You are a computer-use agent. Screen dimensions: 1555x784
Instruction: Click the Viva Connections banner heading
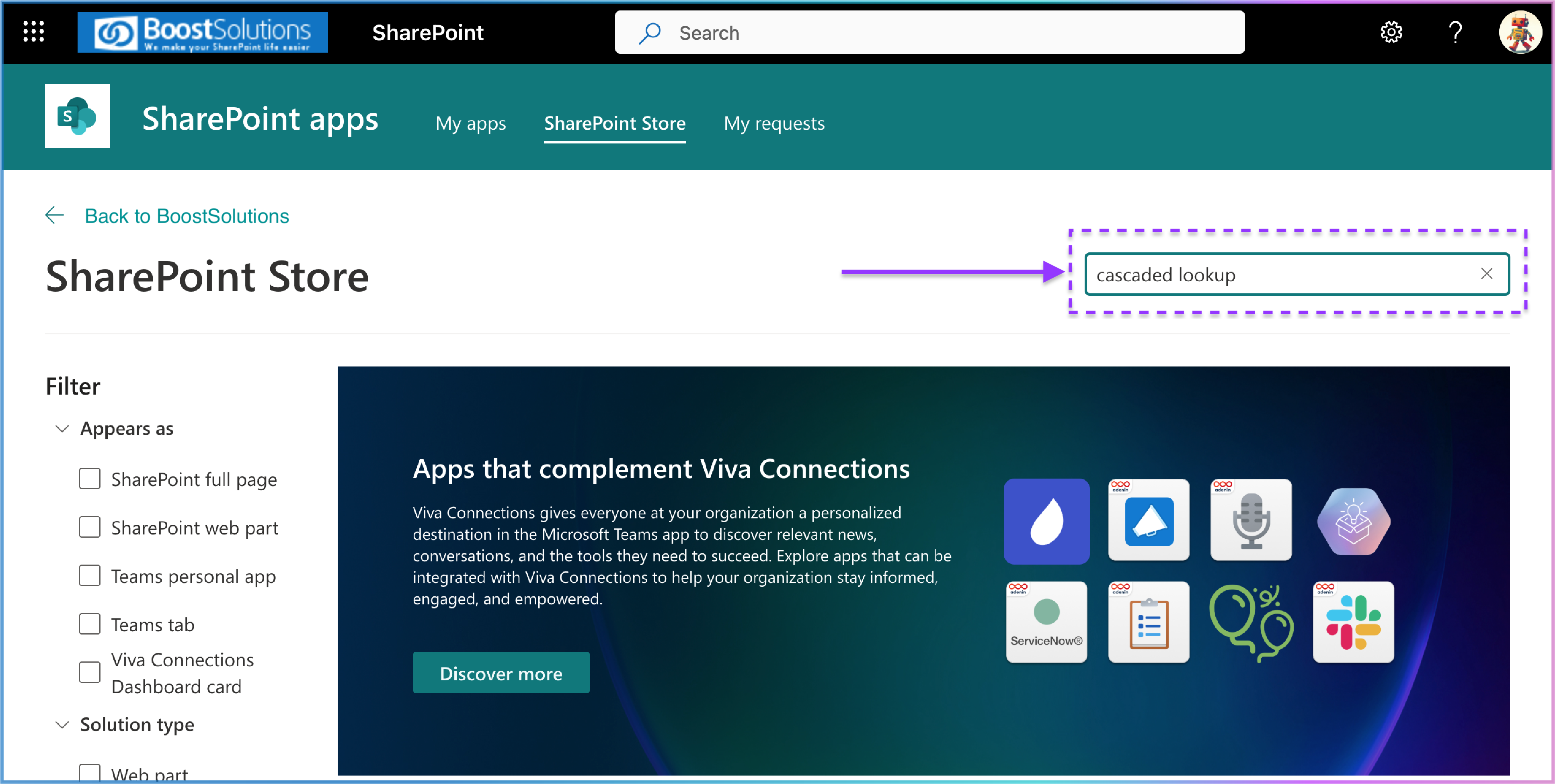tap(661, 468)
